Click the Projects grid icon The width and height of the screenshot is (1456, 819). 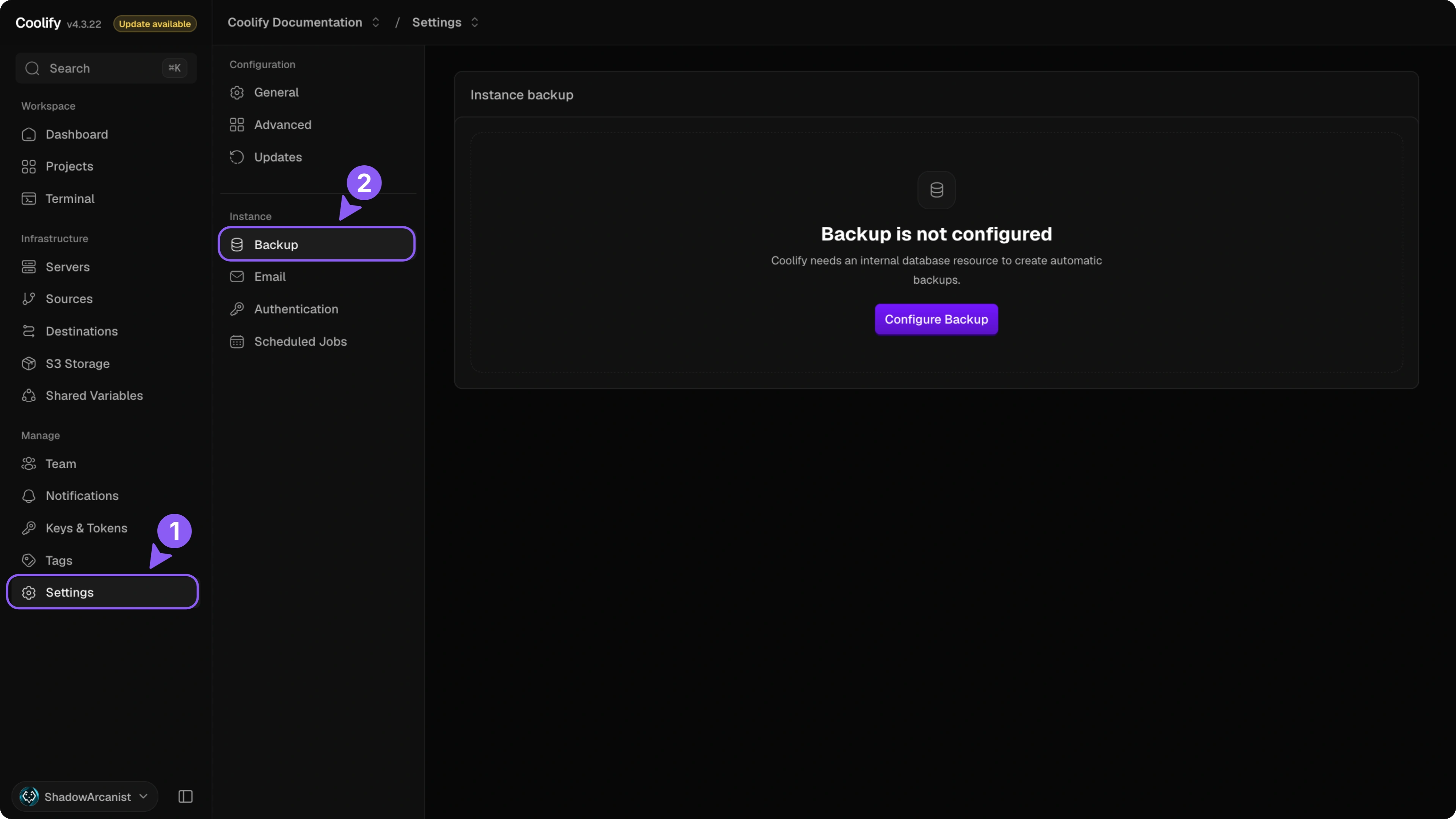(x=29, y=167)
